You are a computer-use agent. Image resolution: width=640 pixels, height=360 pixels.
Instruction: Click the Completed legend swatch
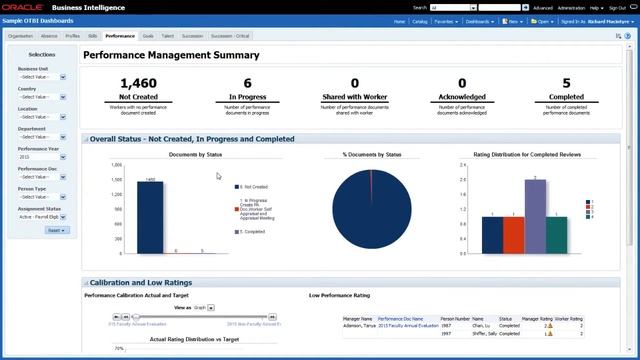237,232
